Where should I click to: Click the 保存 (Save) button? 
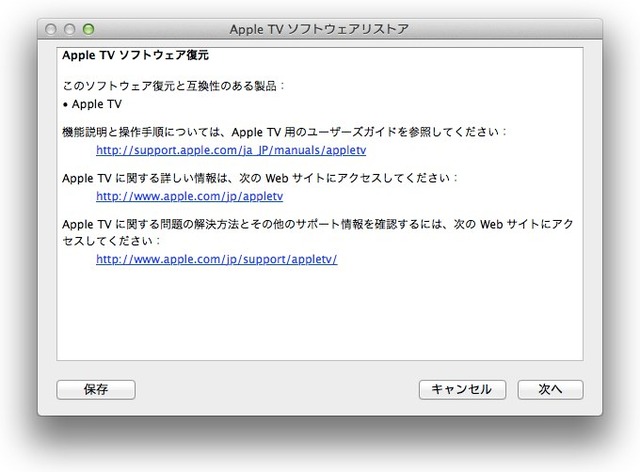pyautogui.click(x=96, y=390)
